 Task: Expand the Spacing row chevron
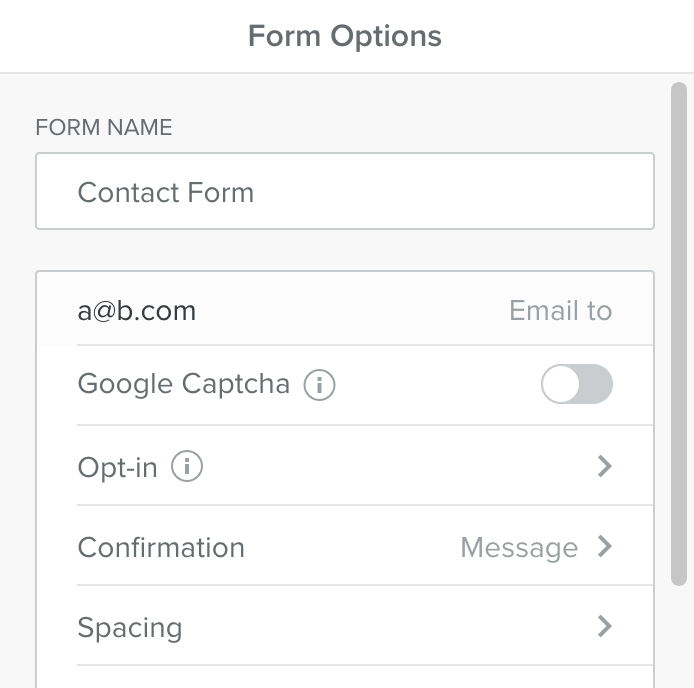605,626
